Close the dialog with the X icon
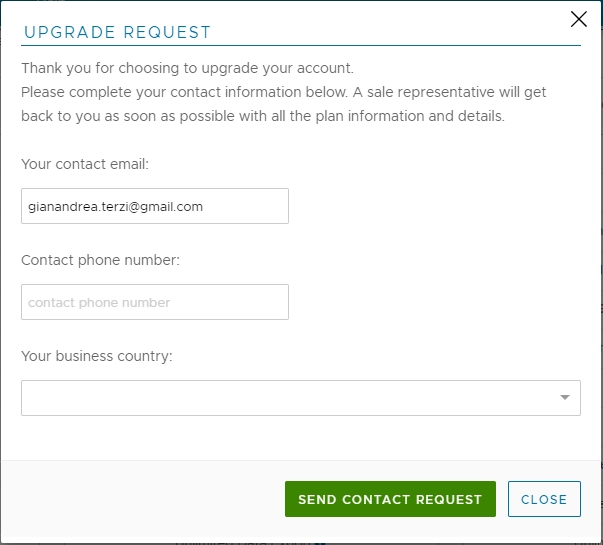The width and height of the screenshot is (603, 545). [578, 18]
